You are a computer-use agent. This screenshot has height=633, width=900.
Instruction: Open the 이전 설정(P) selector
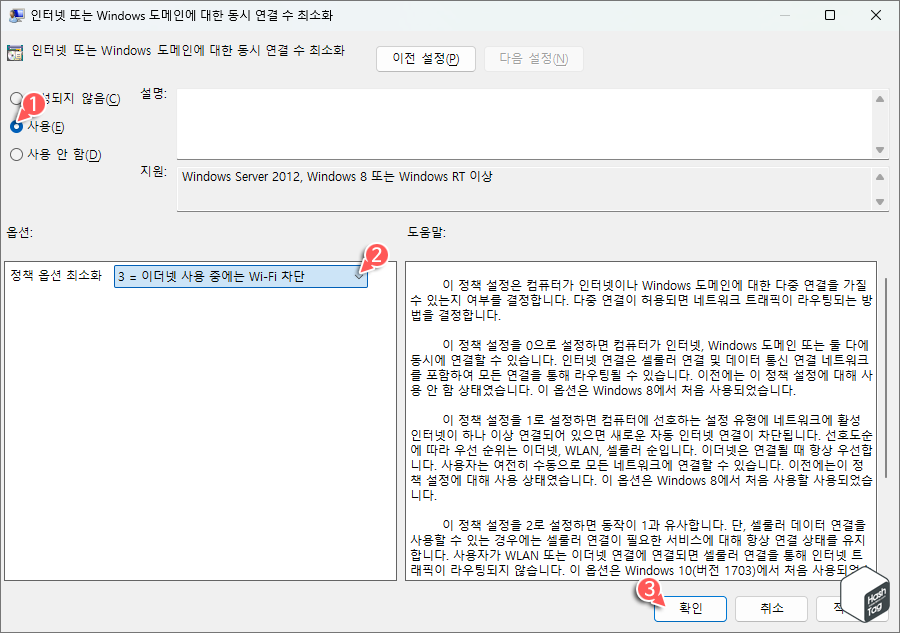click(425, 58)
